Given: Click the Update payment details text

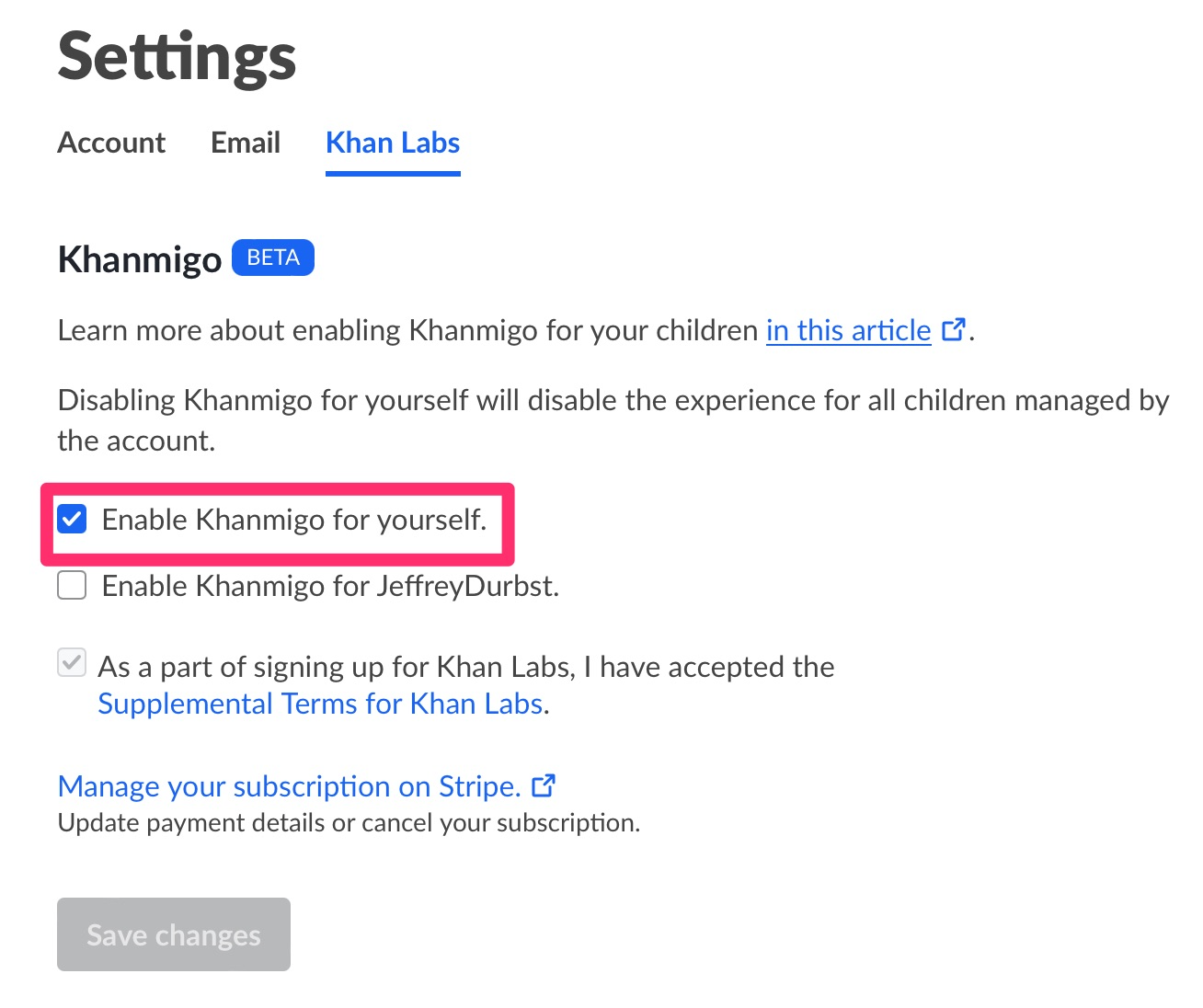Looking at the screenshot, I should (x=349, y=822).
